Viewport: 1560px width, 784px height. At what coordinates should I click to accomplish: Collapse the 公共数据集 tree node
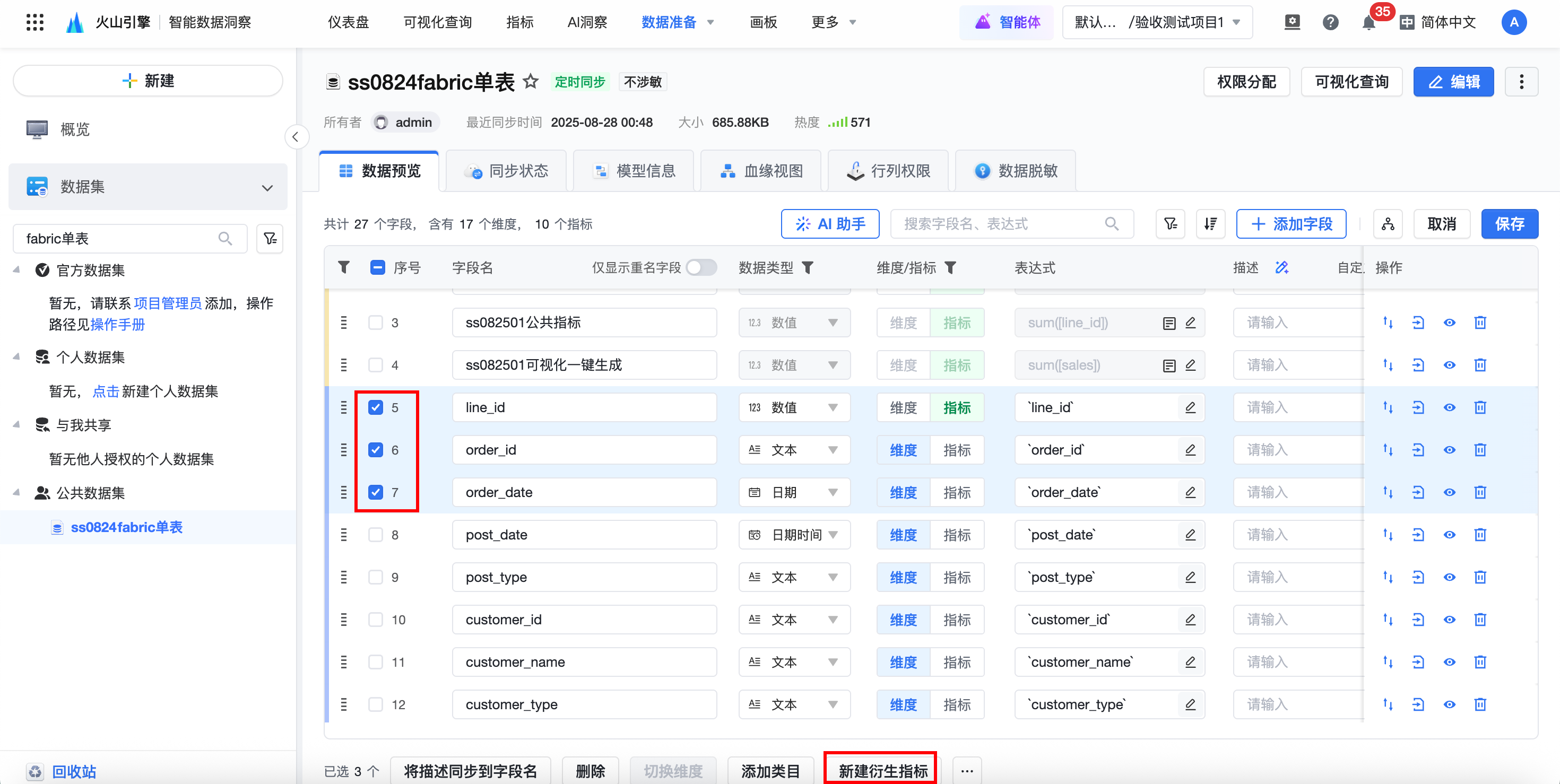point(16,493)
